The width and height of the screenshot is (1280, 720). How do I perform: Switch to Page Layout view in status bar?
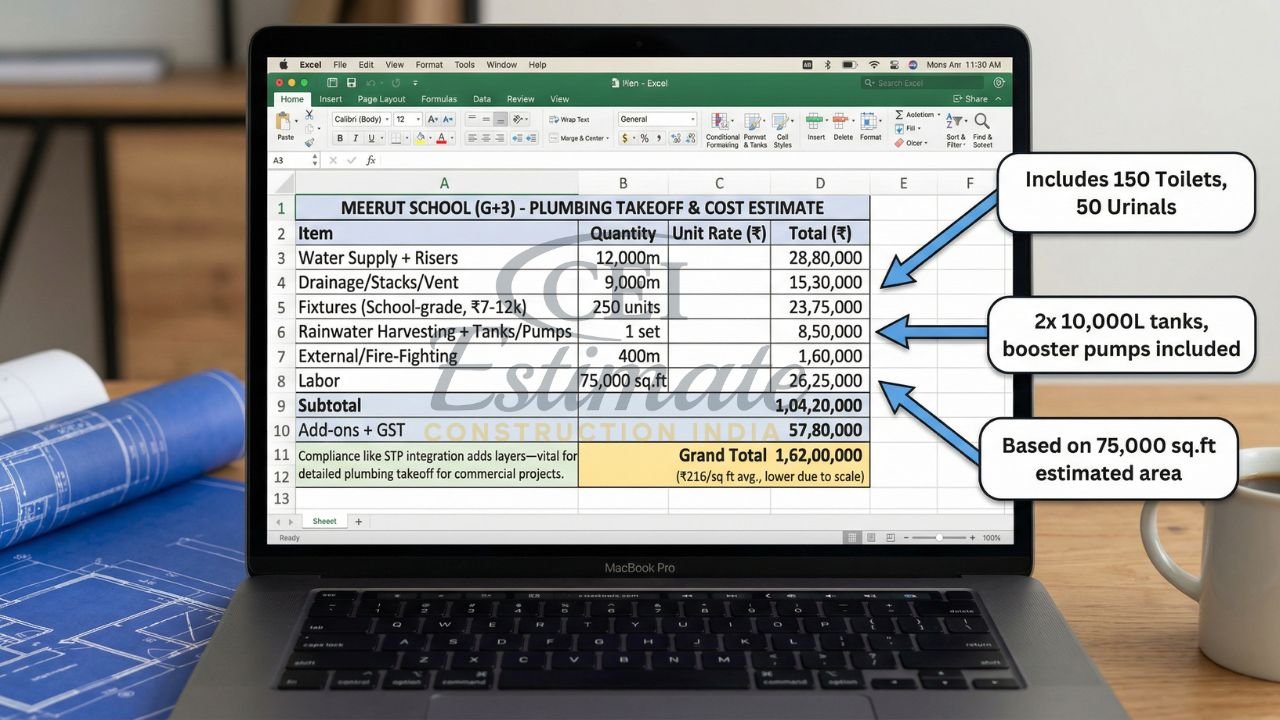(870, 537)
